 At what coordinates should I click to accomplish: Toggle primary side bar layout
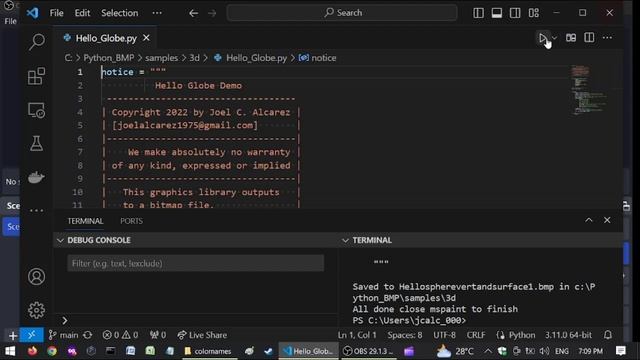[x=478, y=13]
